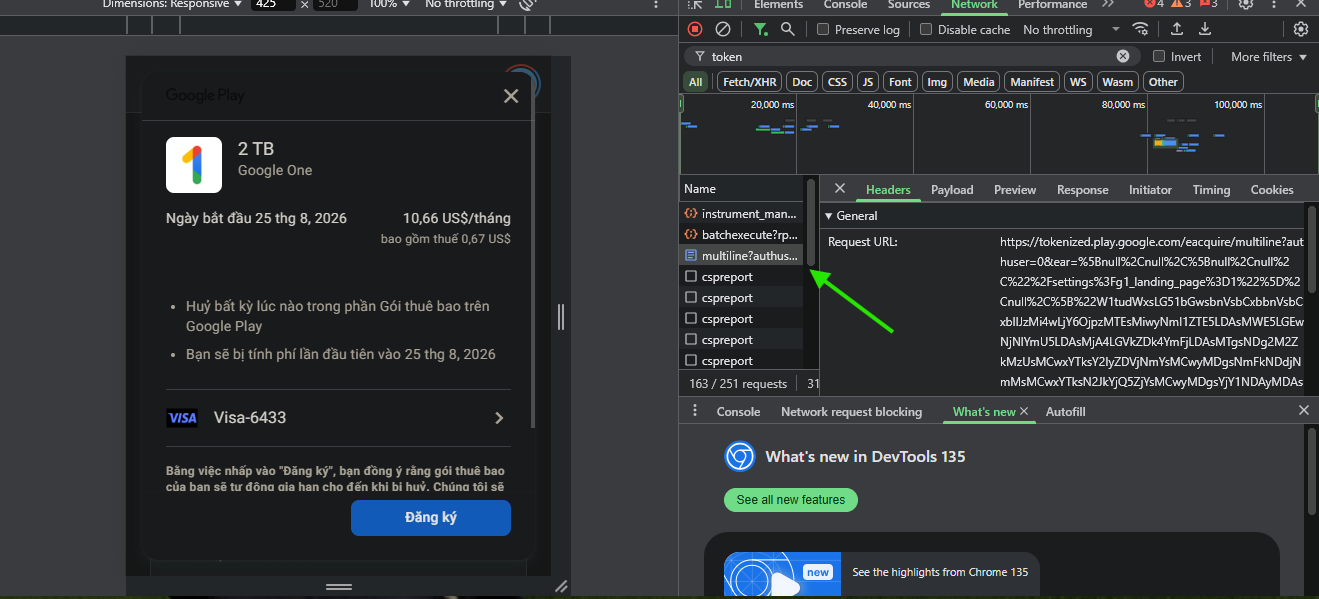Screen dimensions: 1319x599
Task: Click the export HAR download icon
Action: (1205, 30)
